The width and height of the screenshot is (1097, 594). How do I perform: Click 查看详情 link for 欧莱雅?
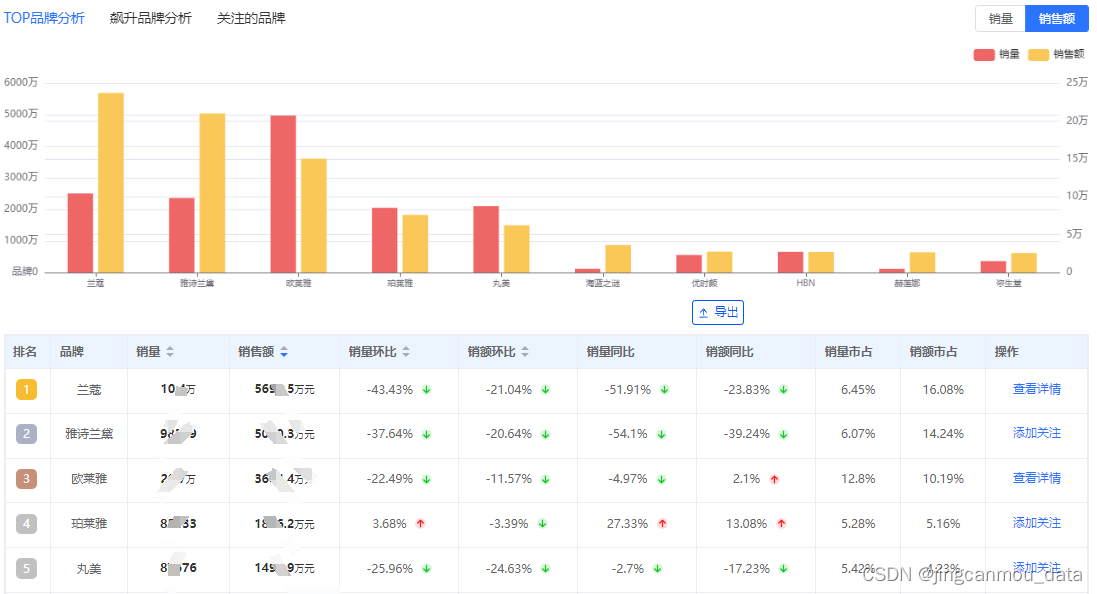[1037, 478]
